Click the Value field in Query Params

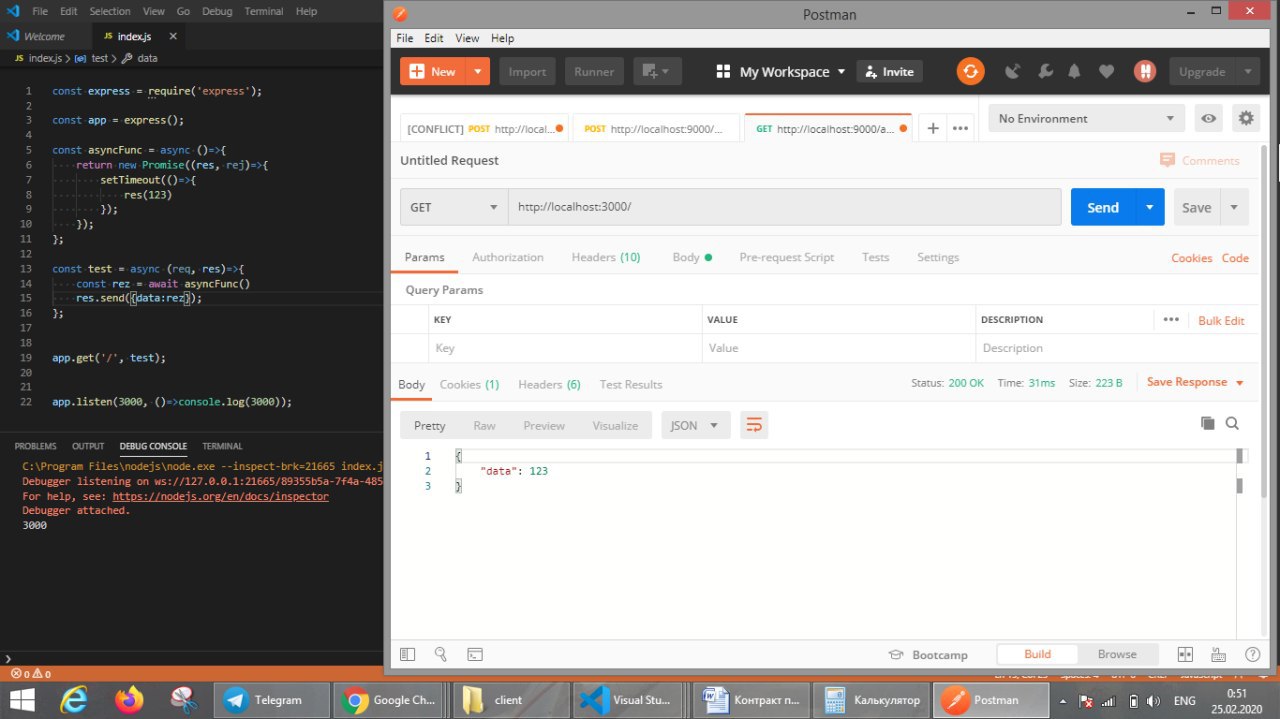tap(839, 348)
